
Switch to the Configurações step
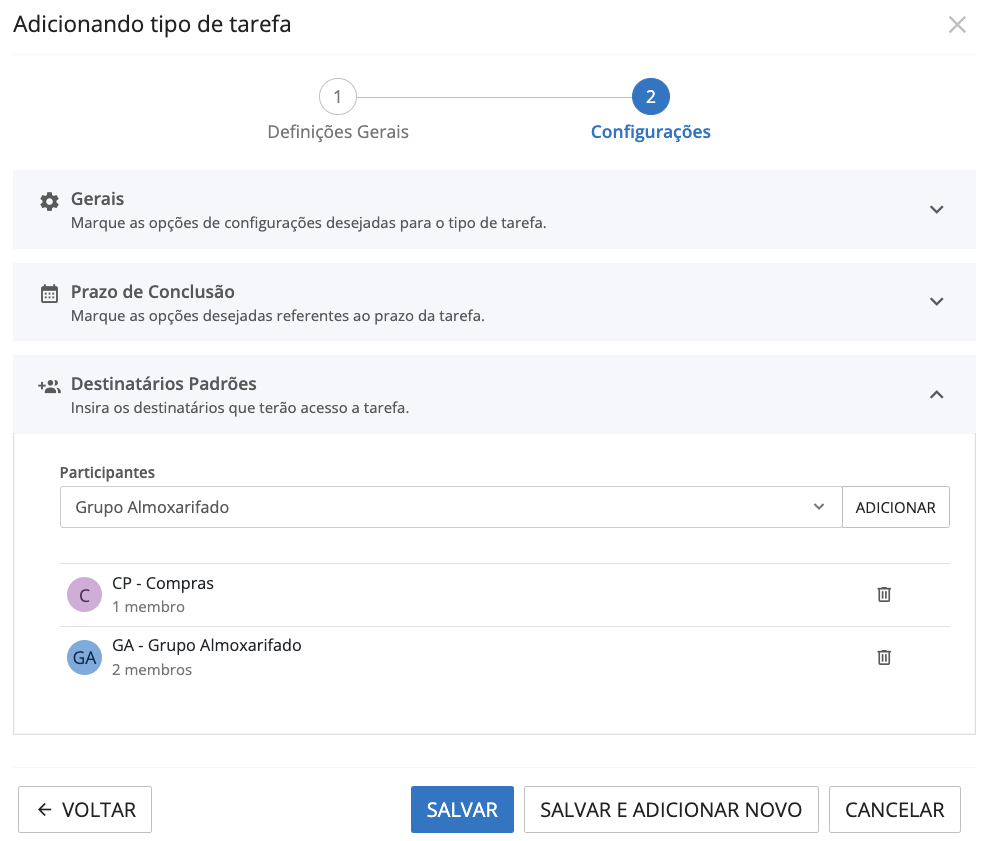650,131
